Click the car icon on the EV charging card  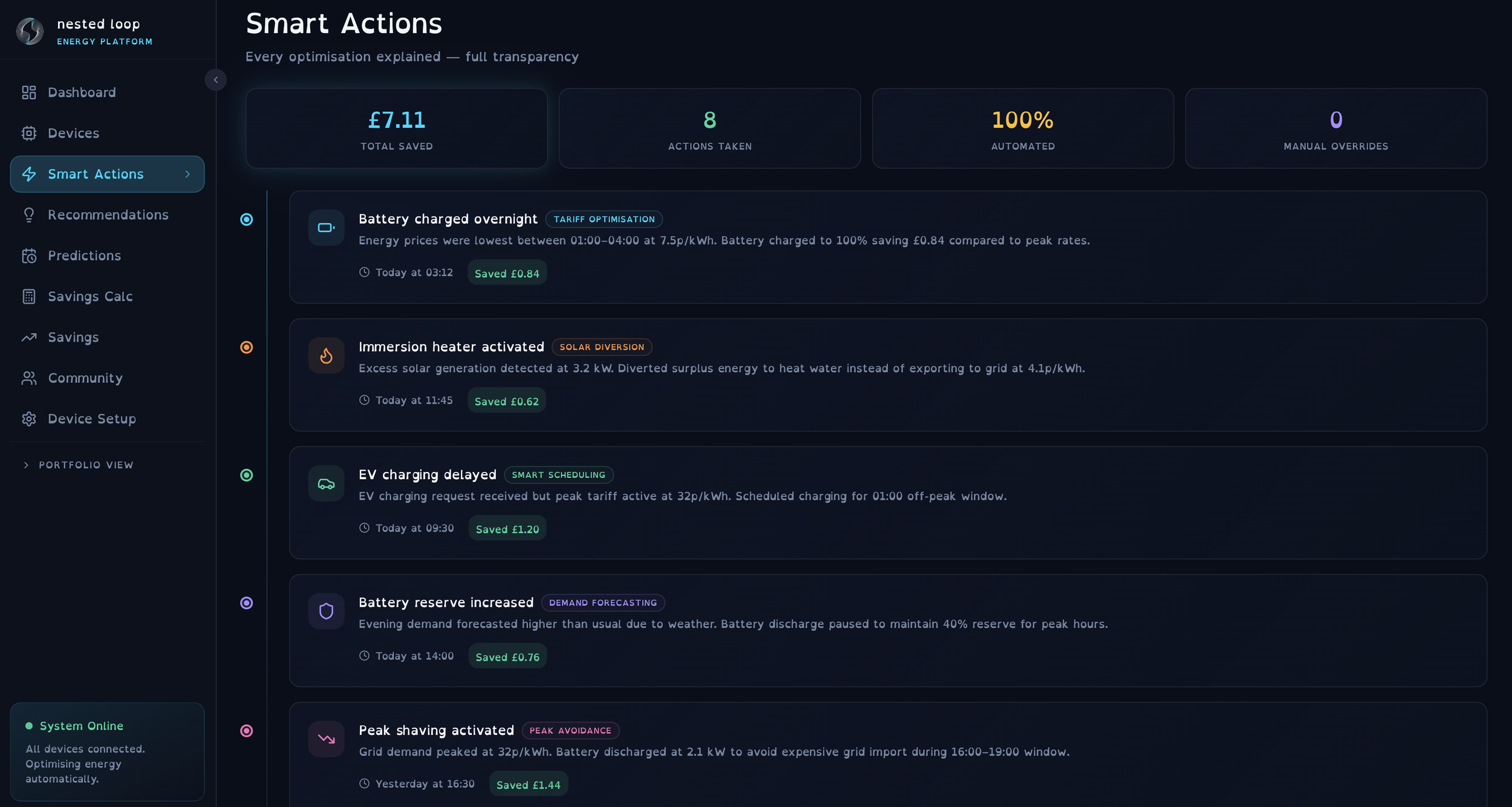click(x=326, y=483)
